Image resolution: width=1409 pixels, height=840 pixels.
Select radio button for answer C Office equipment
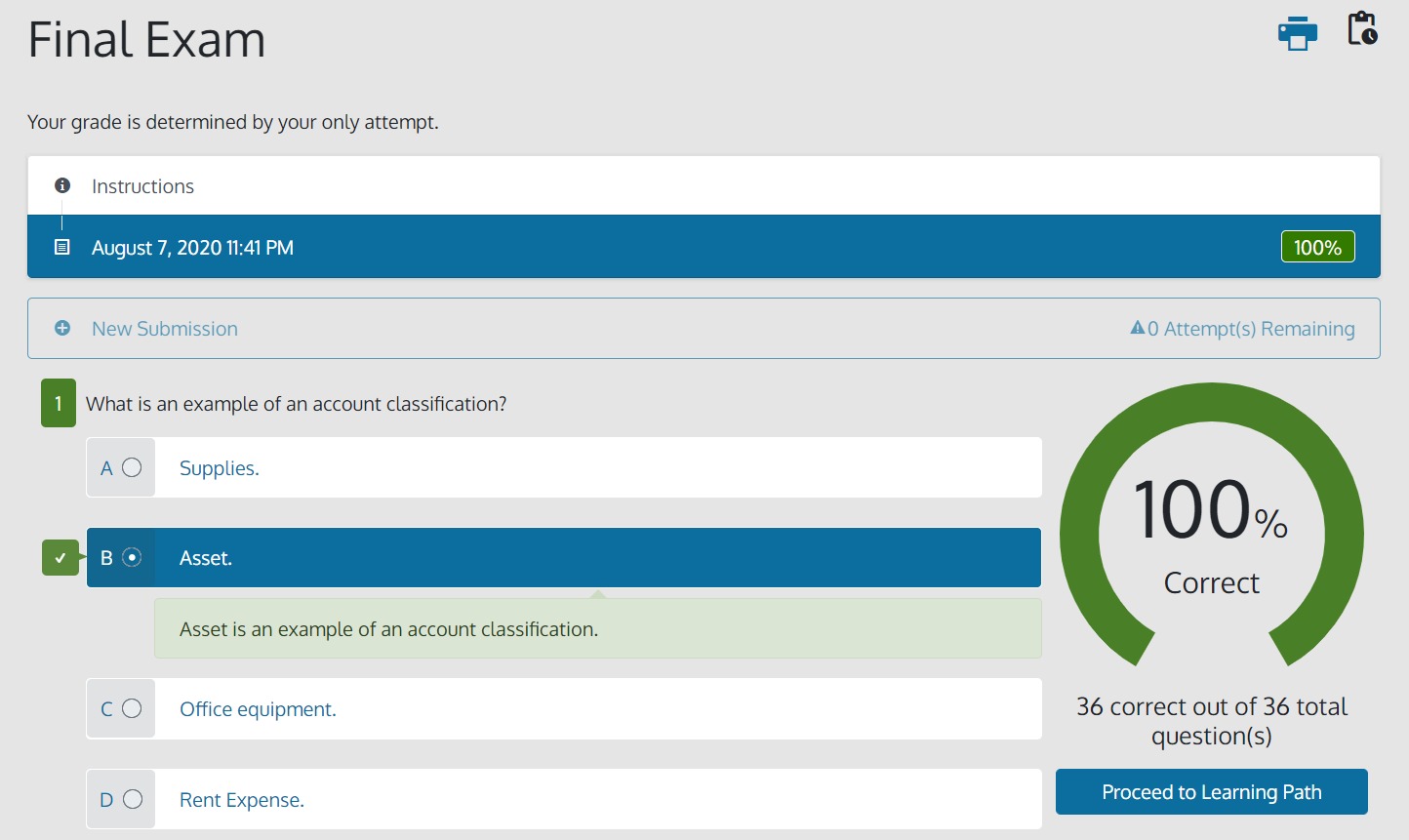point(132,708)
